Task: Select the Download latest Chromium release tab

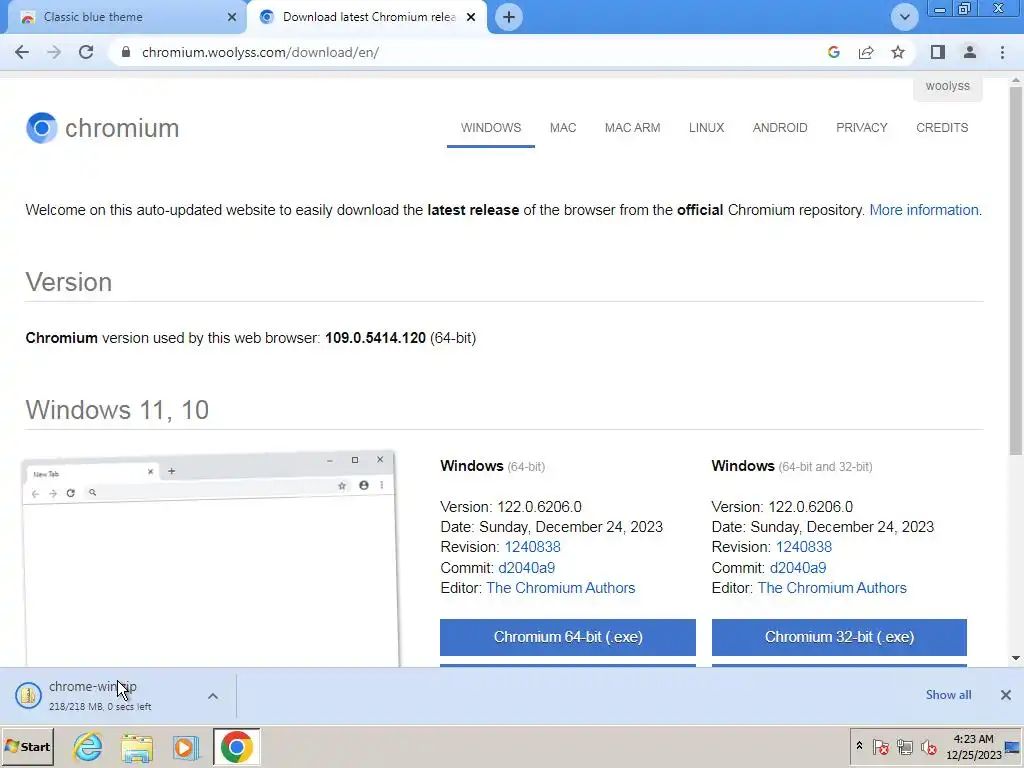Action: (x=369, y=17)
